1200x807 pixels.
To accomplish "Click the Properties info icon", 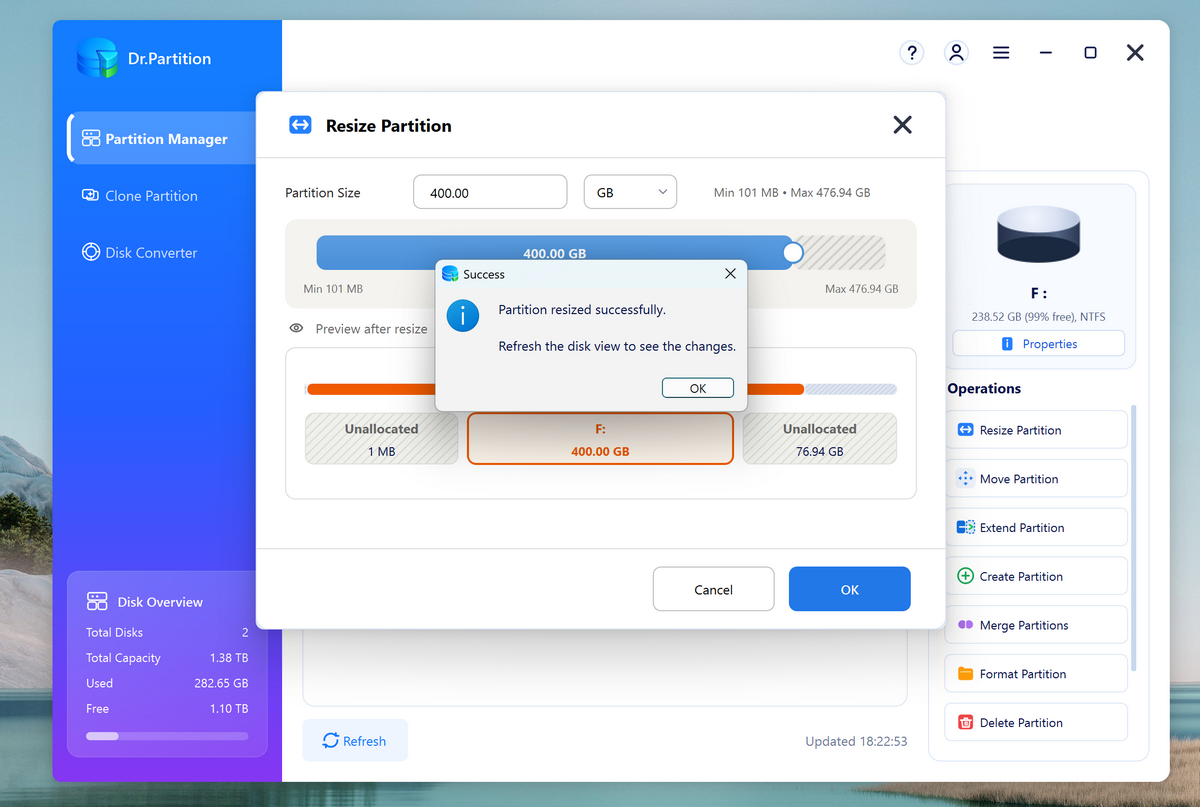I will (x=1007, y=343).
